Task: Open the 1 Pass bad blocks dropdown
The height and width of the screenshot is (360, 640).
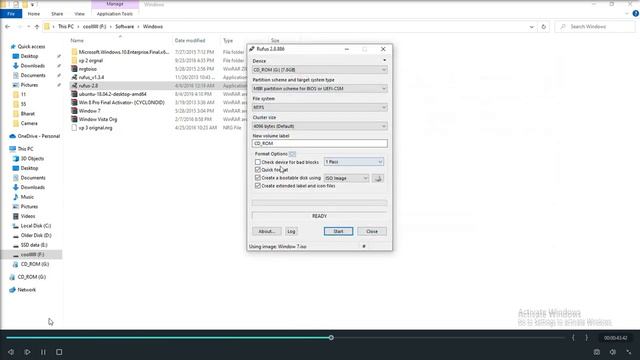Action: point(354,162)
